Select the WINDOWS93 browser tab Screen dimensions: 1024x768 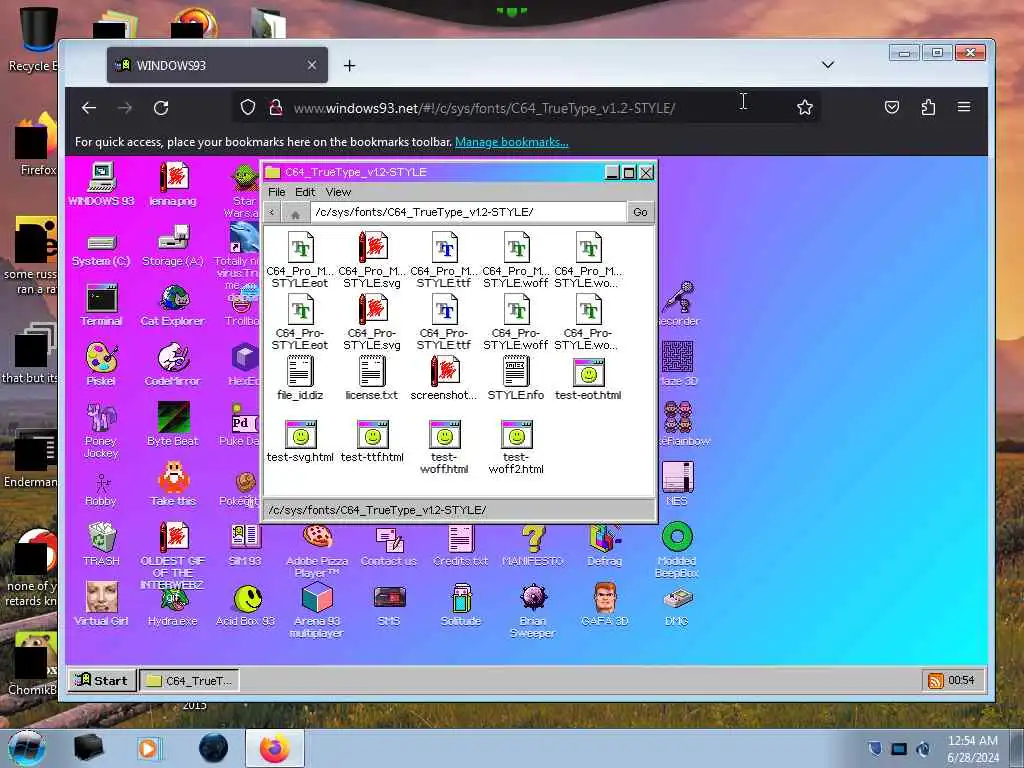217,65
